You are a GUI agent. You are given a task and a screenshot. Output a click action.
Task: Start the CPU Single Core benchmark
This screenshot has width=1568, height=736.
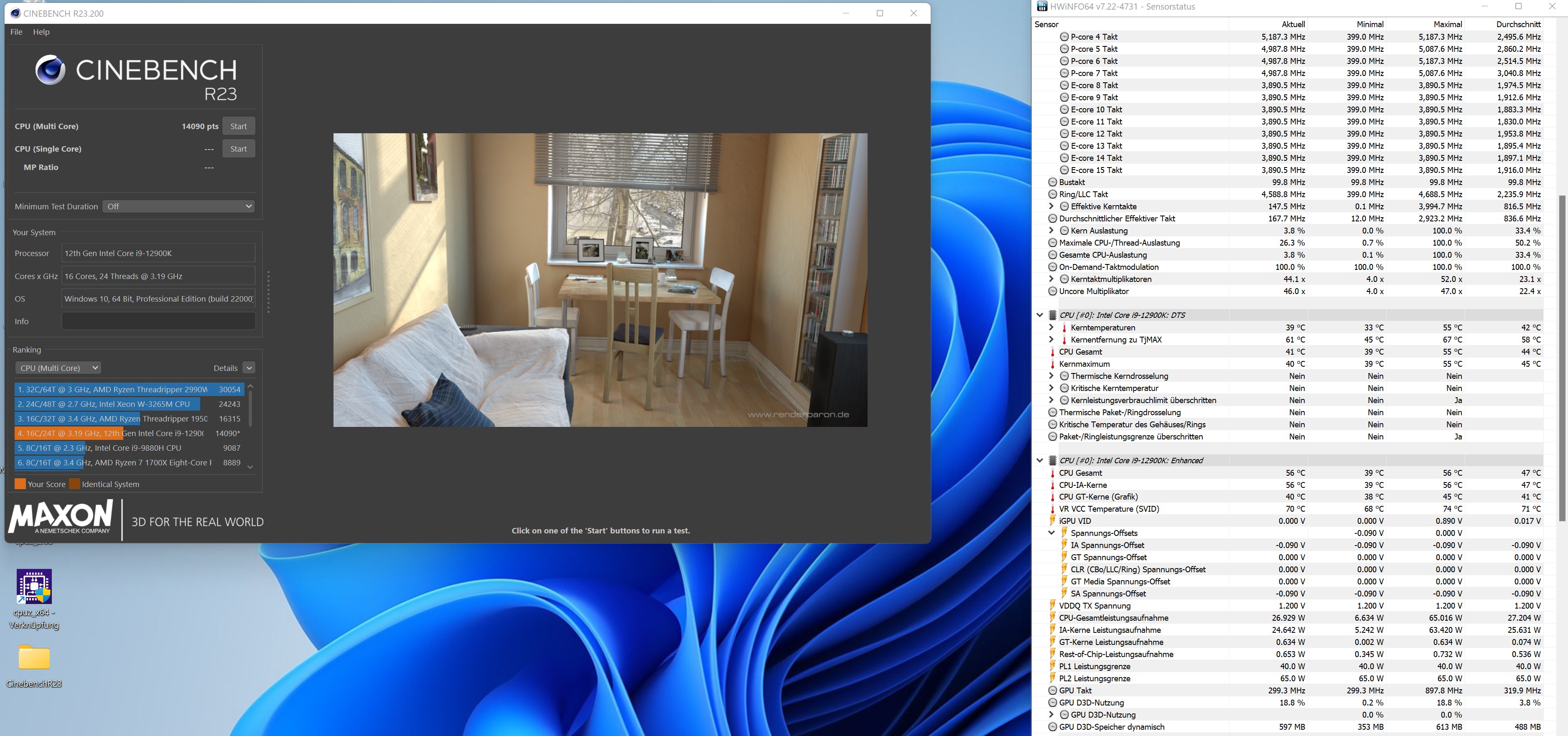(238, 148)
